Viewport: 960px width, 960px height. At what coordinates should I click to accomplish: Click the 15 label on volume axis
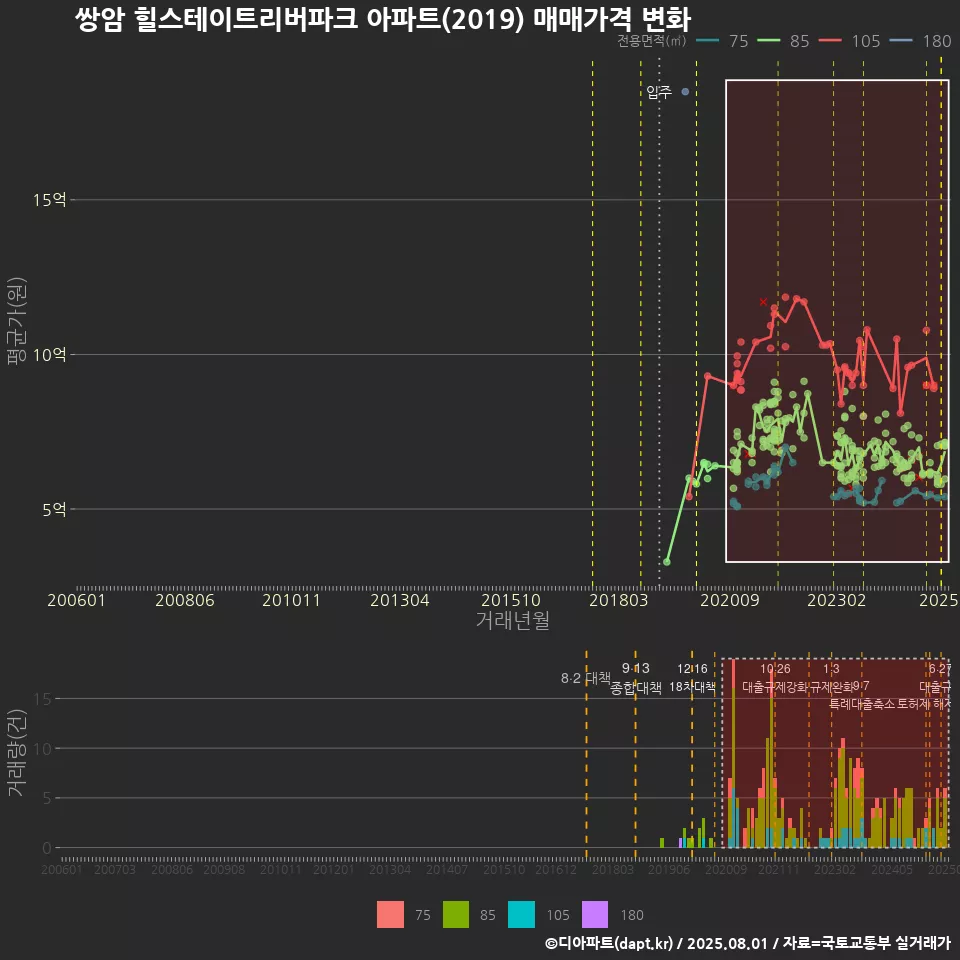(43, 699)
